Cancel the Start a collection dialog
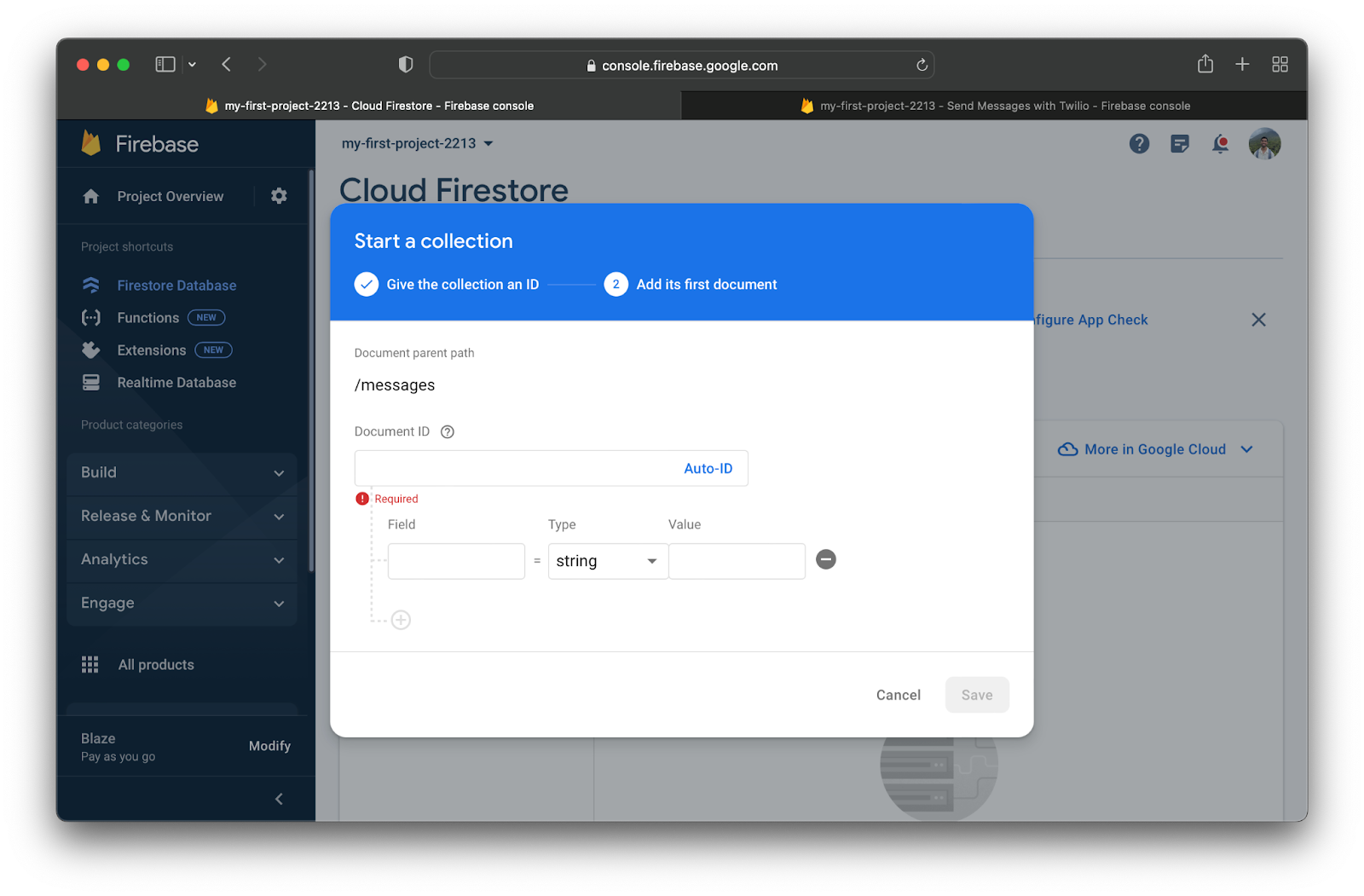Viewport: 1364px width, 896px height. [x=899, y=696]
